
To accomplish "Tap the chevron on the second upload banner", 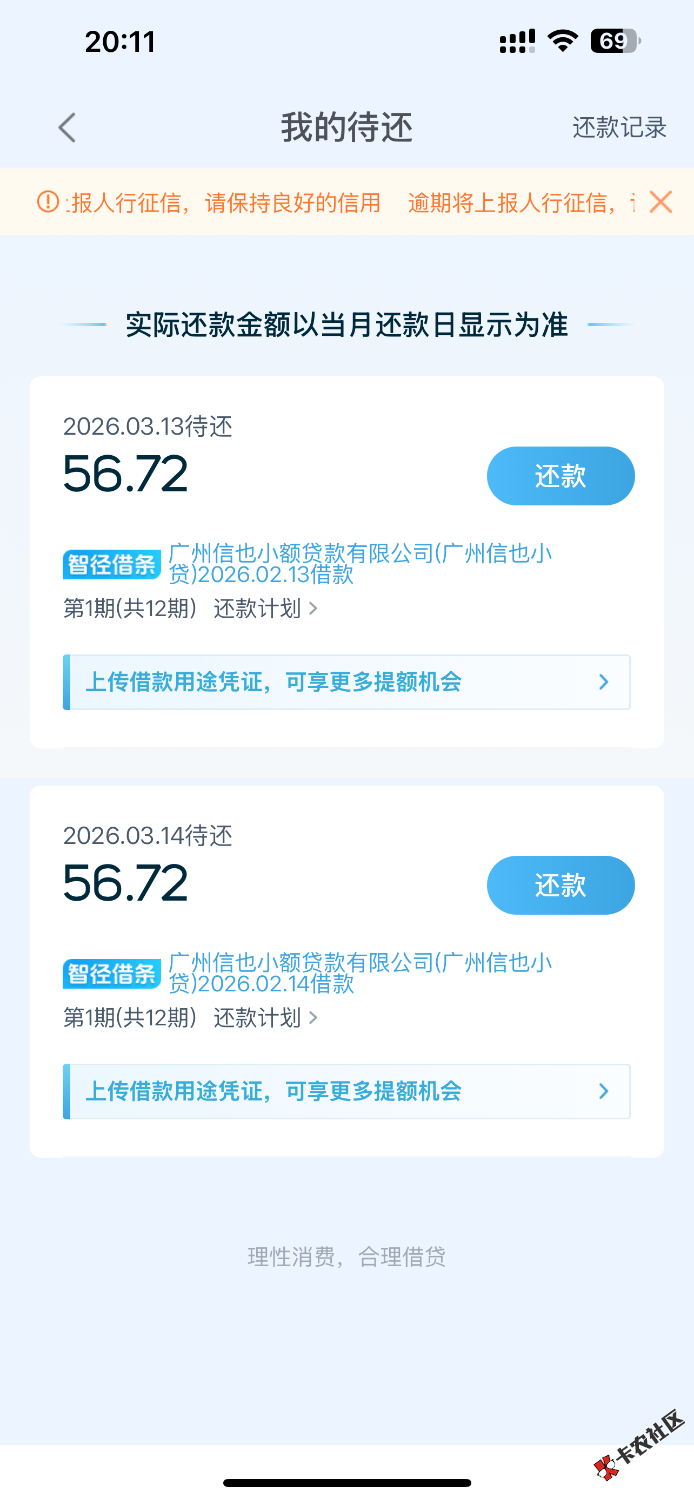I will (x=603, y=1091).
